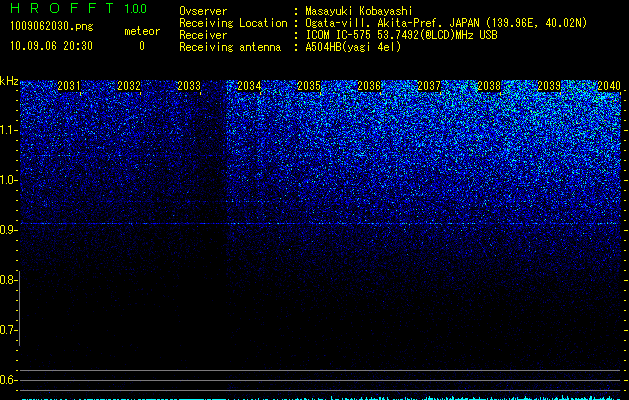The image size is (629, 400).
Task: Click time marker 2039 on the spectrogram
Action: point(549,86)
